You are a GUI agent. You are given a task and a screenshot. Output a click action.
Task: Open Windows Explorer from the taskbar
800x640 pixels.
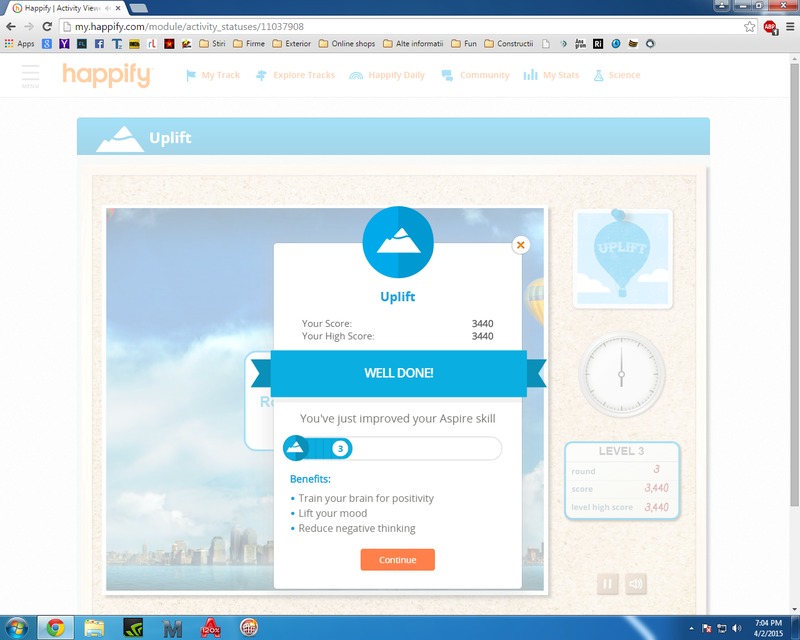coord(94,628)
